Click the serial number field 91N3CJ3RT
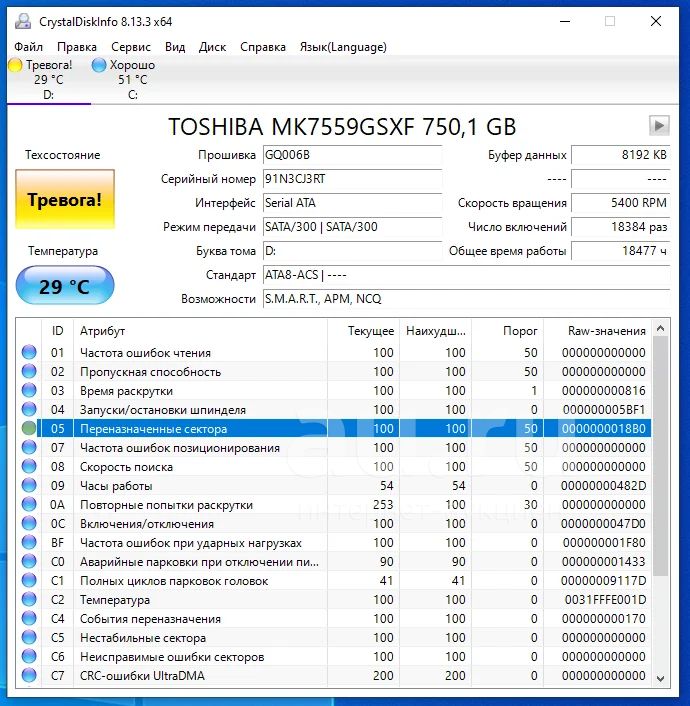The image size is (690, 706). point(352,179)
